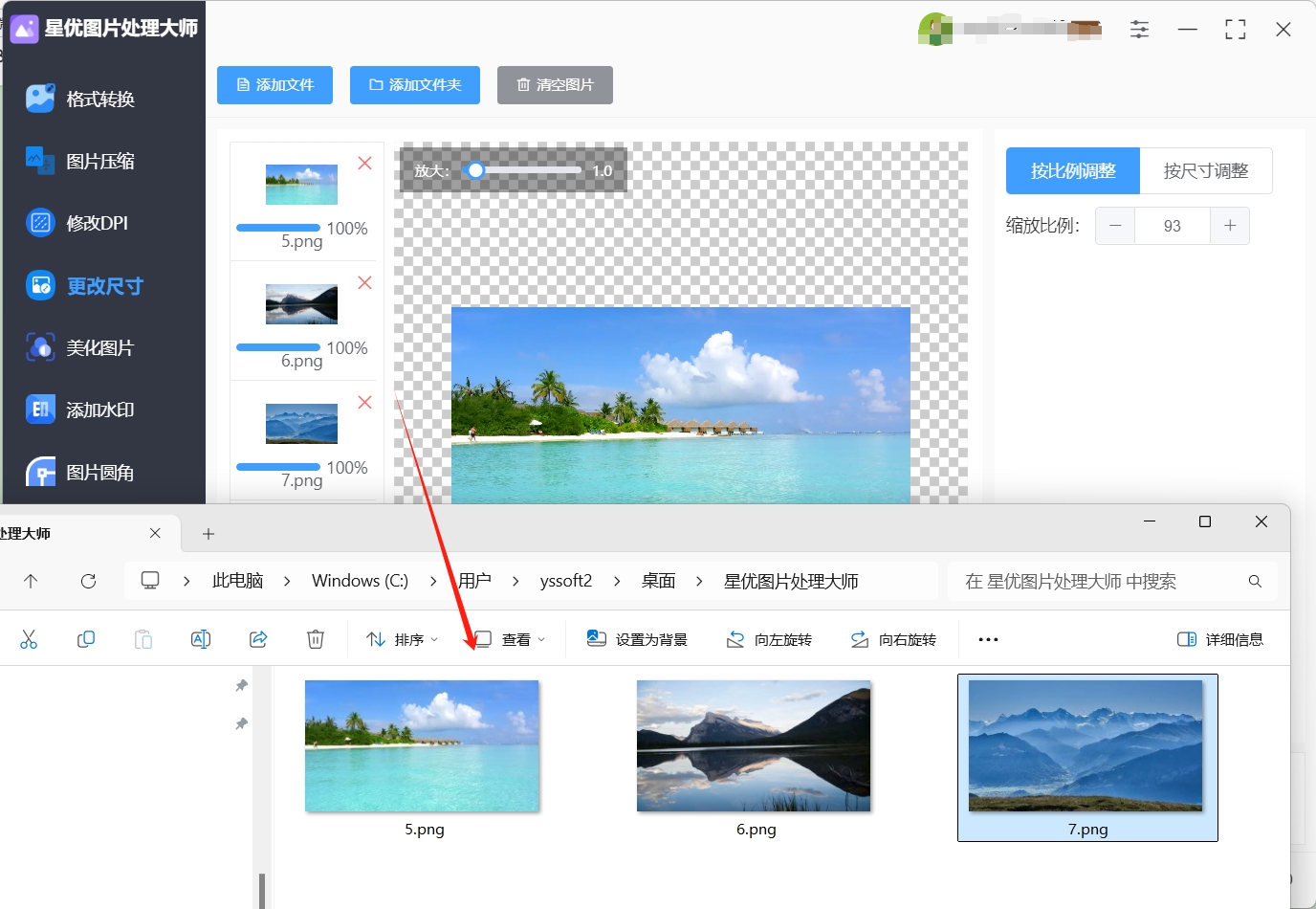Screen dimensions: 1316x909
Task: Click the first pin icon in Explorer navigation pane
Action: 242,685
